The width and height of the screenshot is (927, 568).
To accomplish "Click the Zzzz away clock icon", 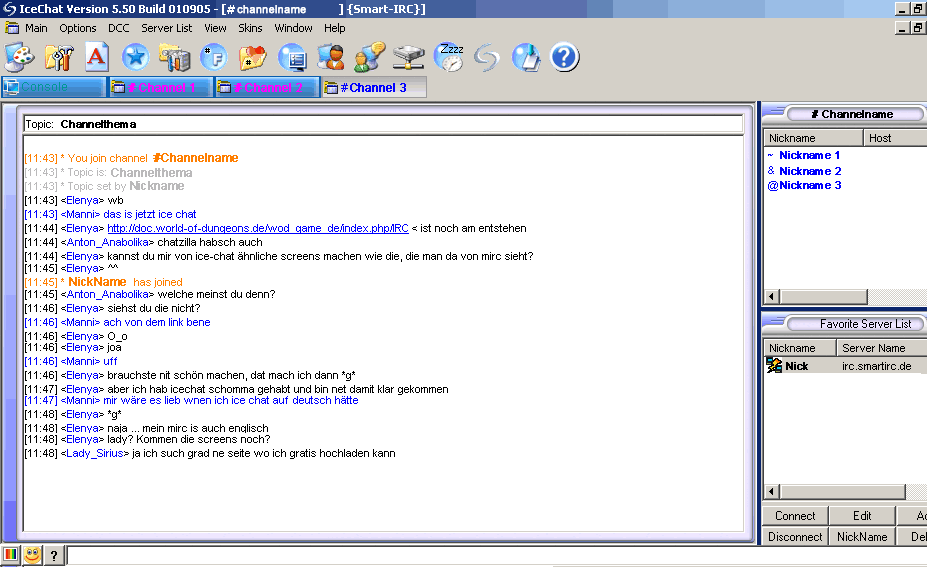I will pyautogui.click(x=449, y=57).
